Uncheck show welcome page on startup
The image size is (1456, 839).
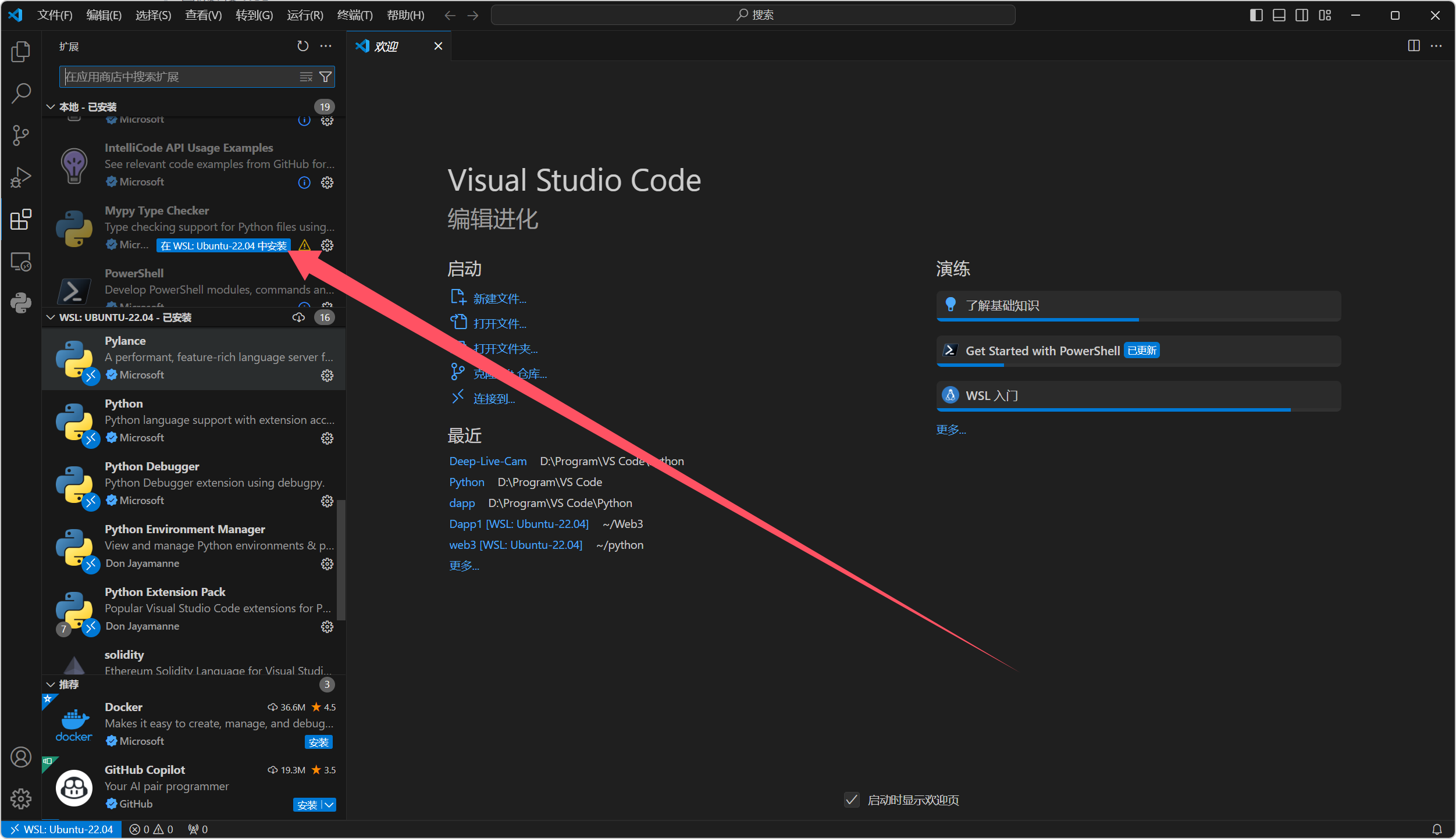click(x=852, y=800)
